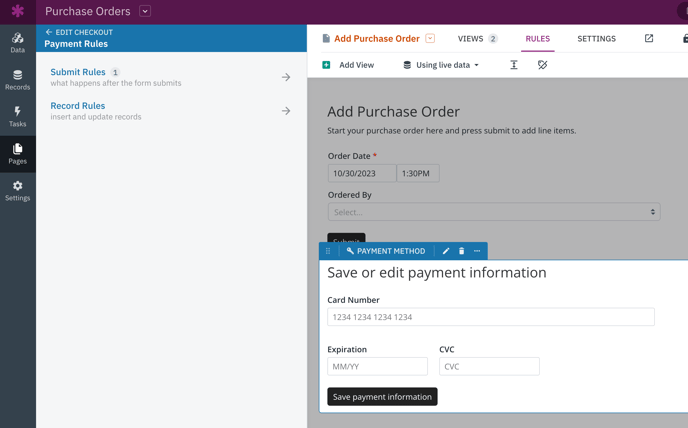Click the Views count badge 2
The height and width of the screenshot is (428, 688).
pyautogui.click(x=493, y=39)
